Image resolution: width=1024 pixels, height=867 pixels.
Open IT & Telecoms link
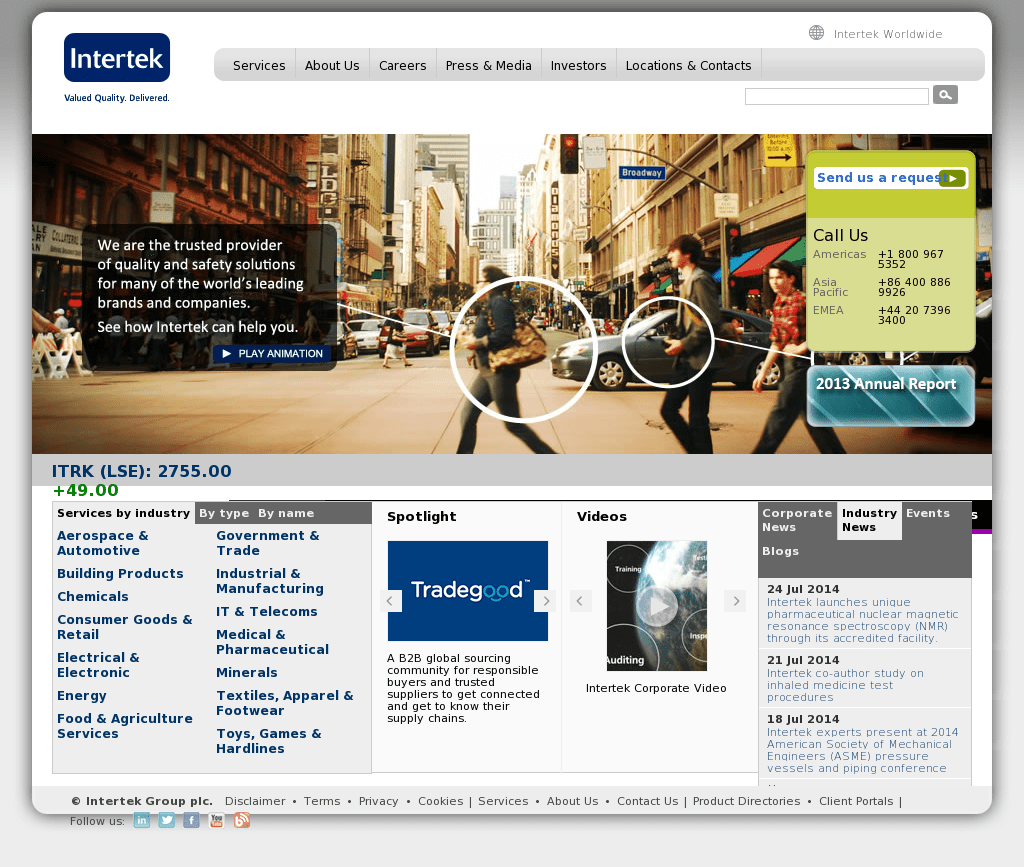pyautogui.click(x=266, y=612)
